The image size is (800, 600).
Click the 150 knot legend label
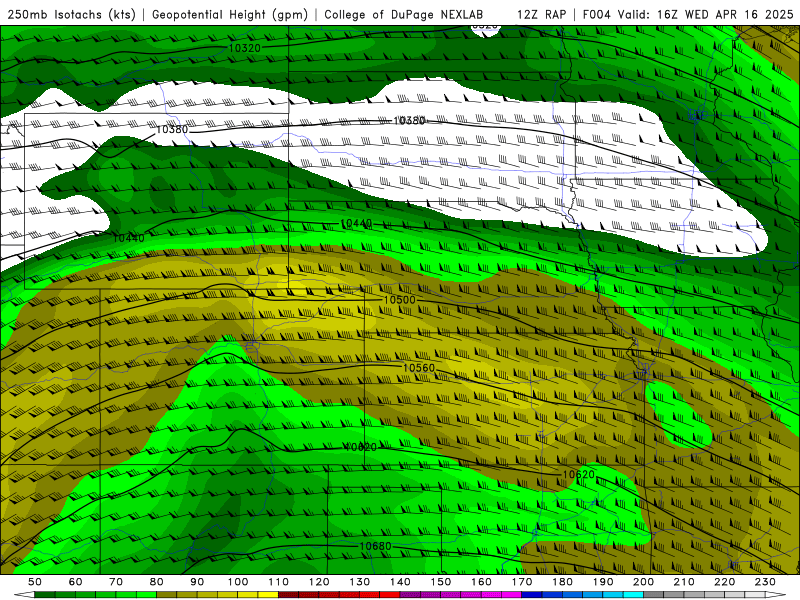441,582
